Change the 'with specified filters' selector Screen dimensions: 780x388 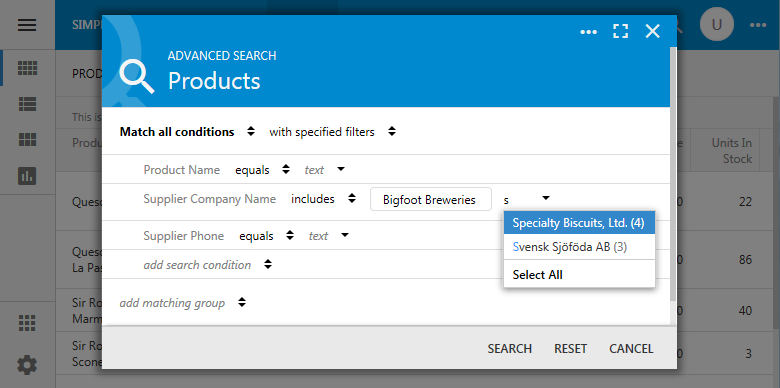[332, 132]
